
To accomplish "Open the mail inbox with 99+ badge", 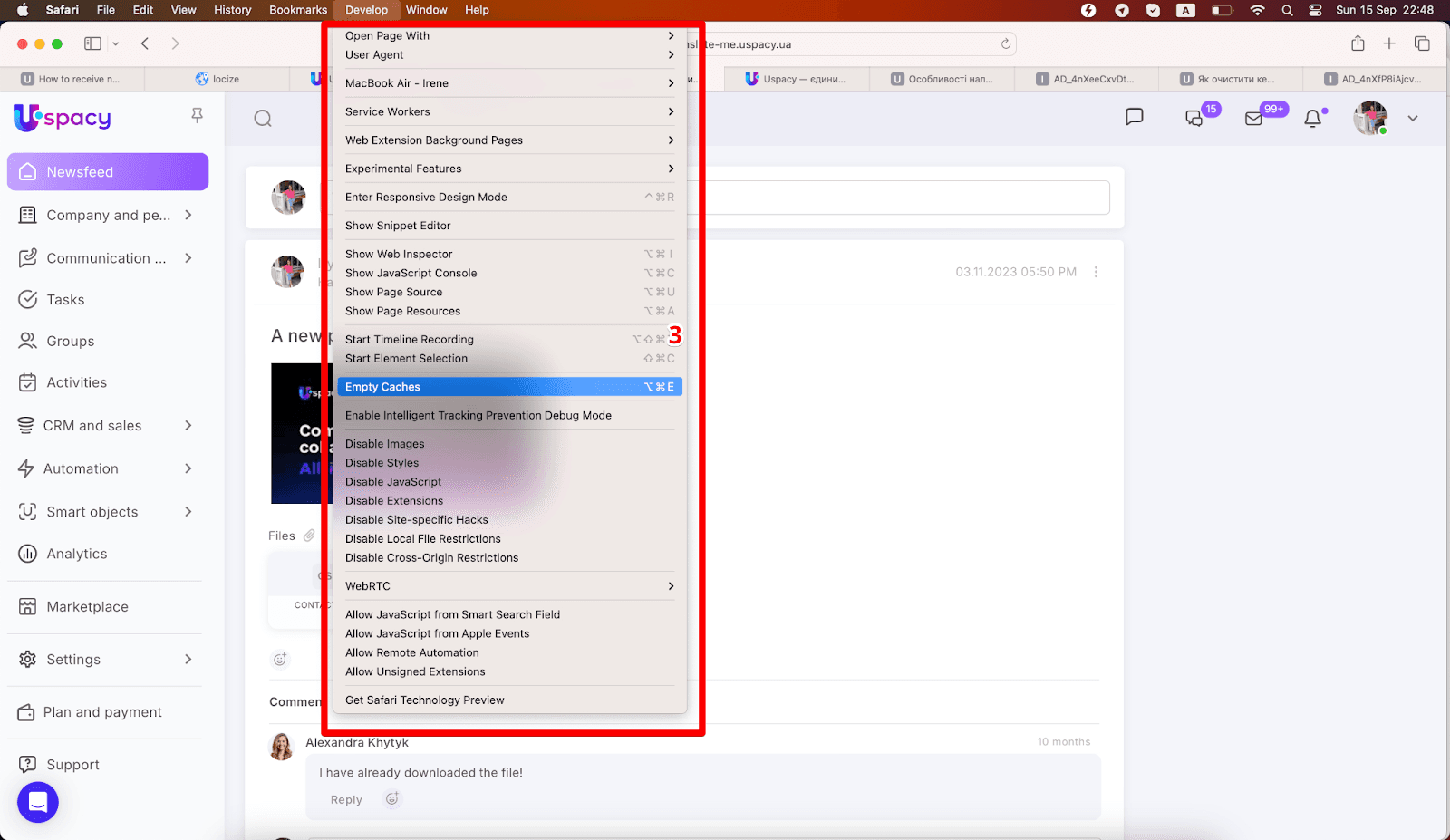I will click(1254, 119).
